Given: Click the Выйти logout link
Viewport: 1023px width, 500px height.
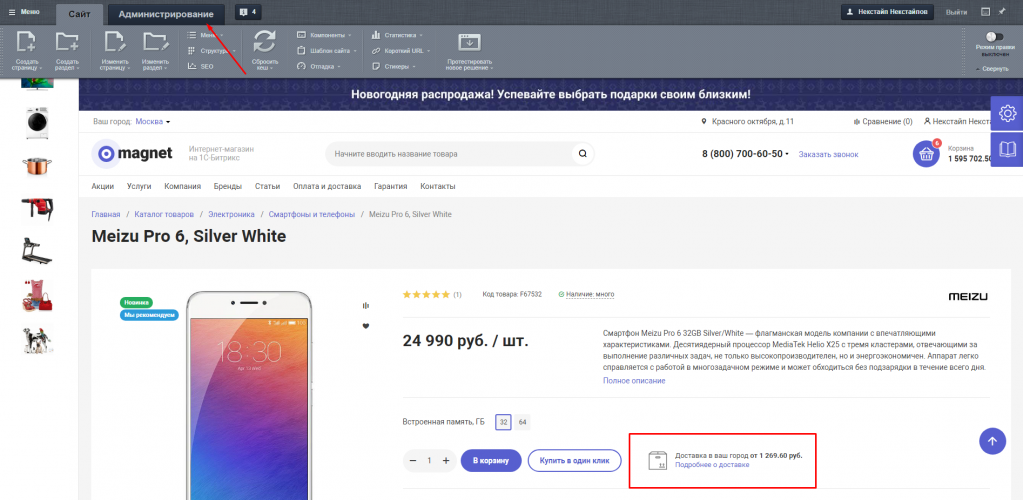Looking at the screenshot, I should point(956,12).
